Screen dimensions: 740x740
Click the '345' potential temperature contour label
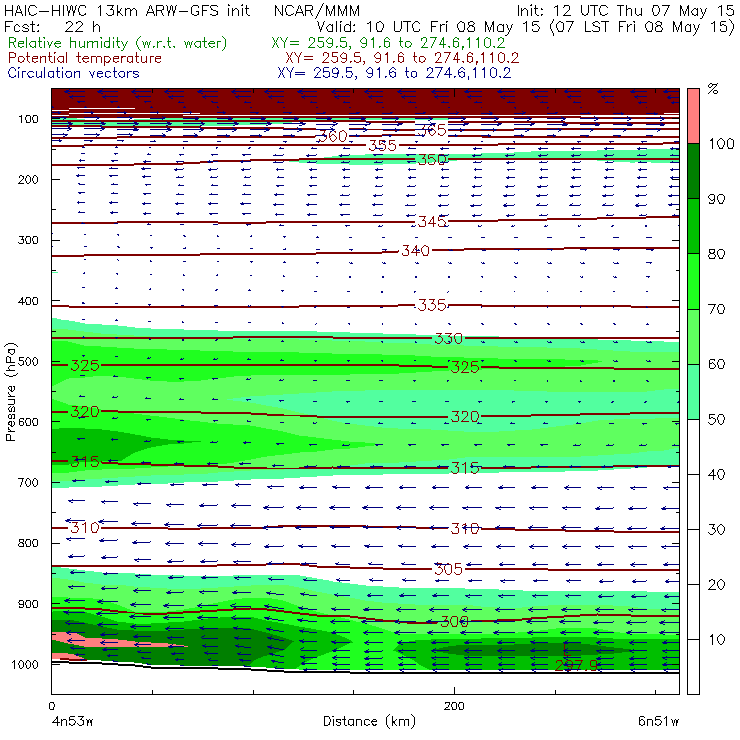click(x=432, y=221)
